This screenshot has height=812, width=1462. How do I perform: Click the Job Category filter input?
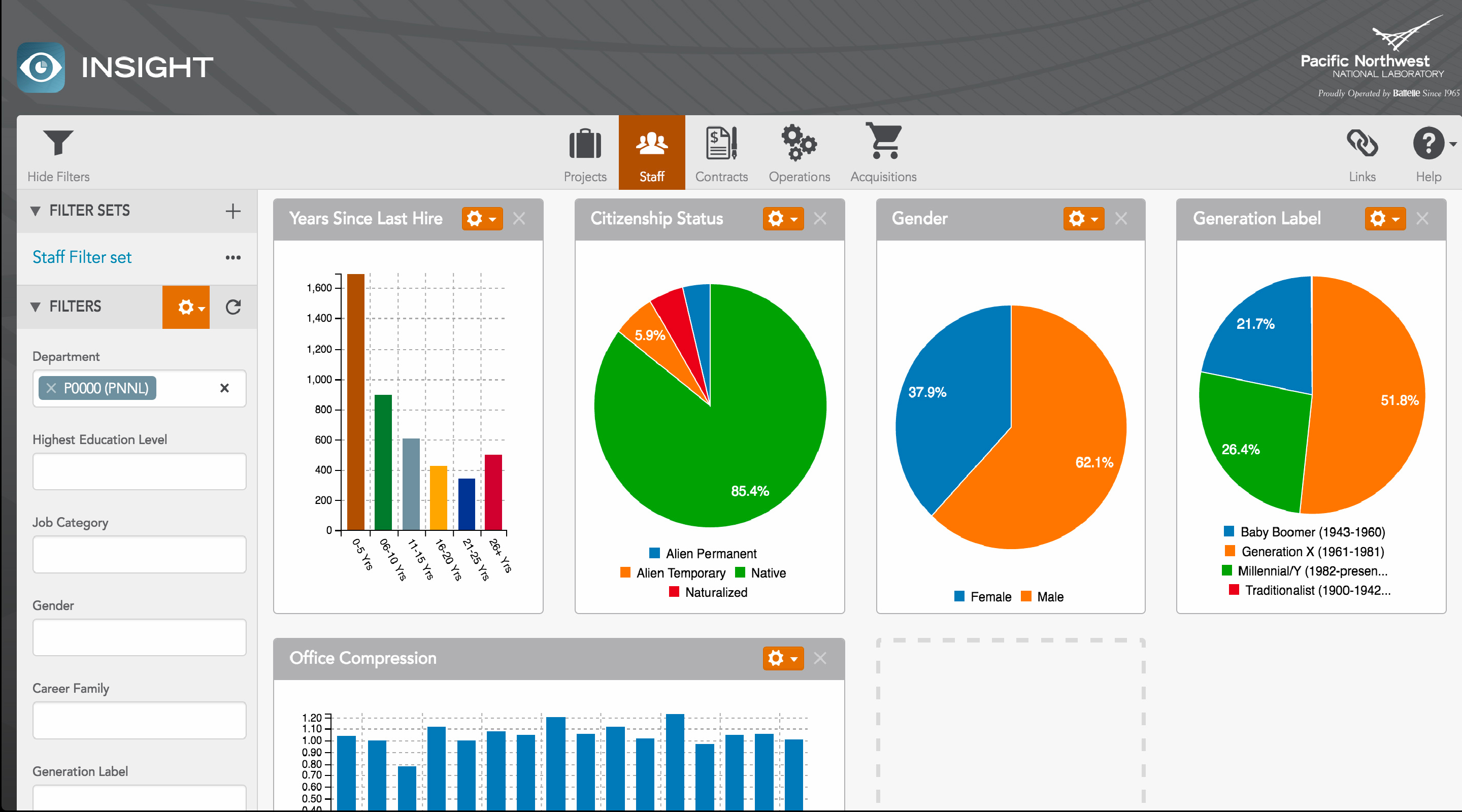(x=139, y=554)
